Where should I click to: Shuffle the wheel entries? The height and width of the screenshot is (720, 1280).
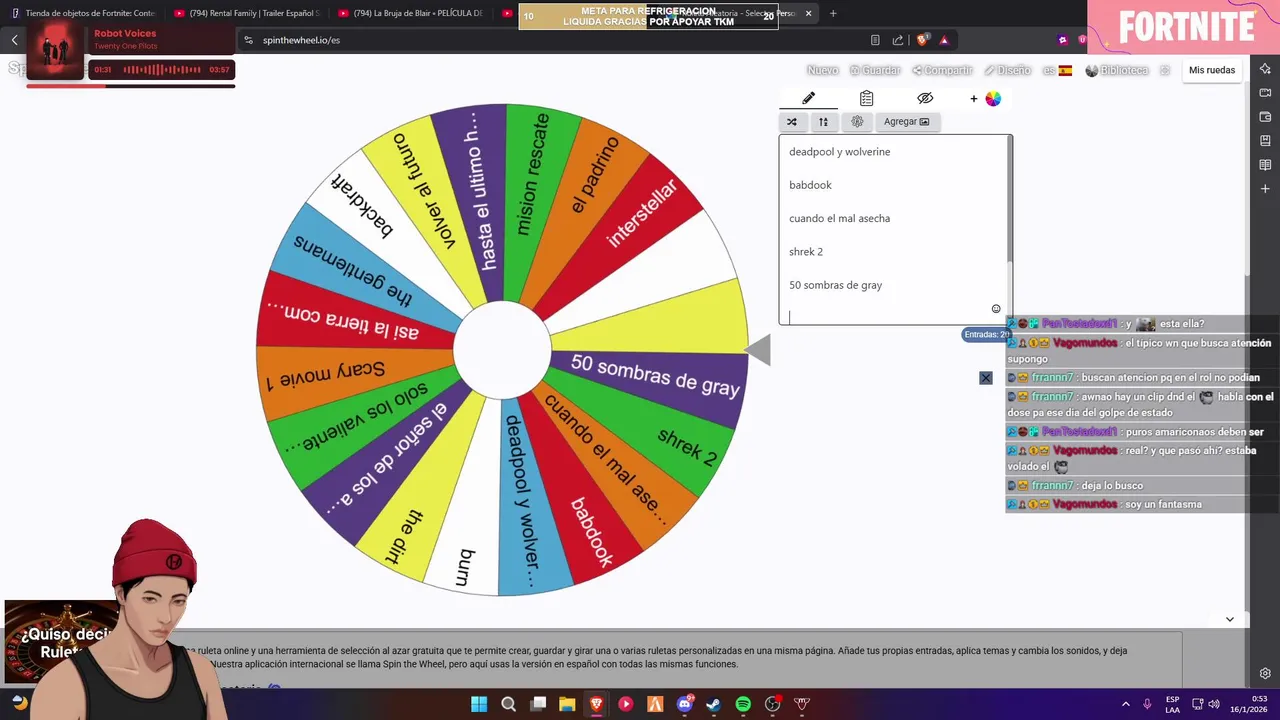point(792,122)
